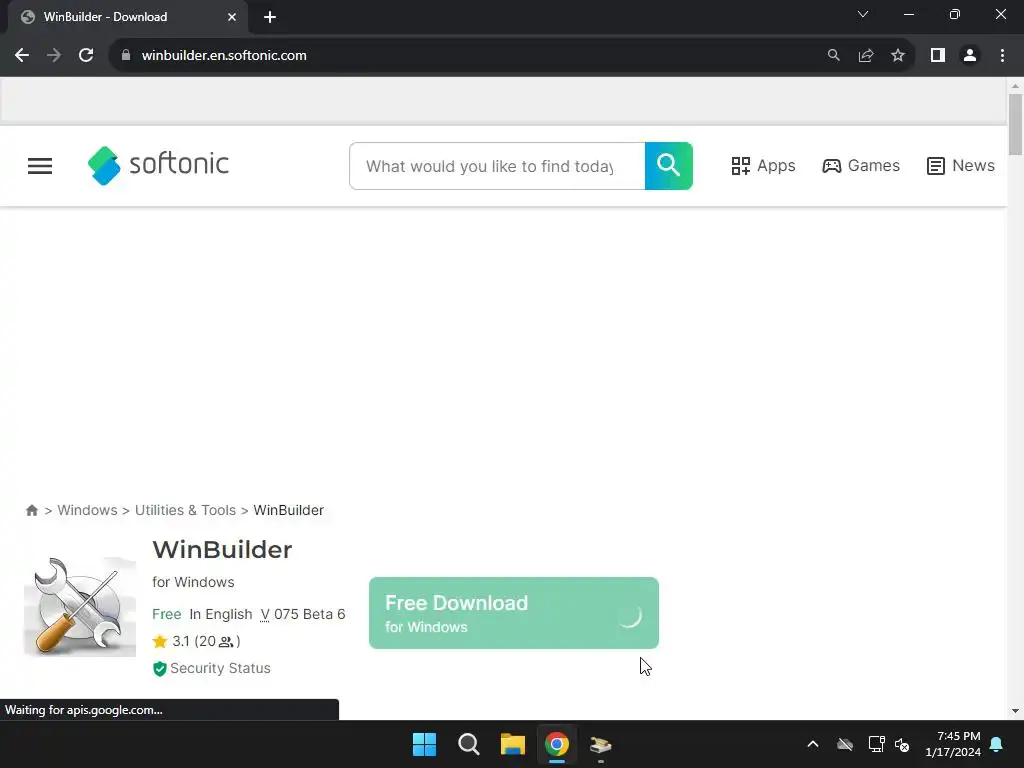The width and height of the screenshot is (1024, 768).
Task: Open Utilities & Tools breadcrumb link
Action: pos(185,510)
